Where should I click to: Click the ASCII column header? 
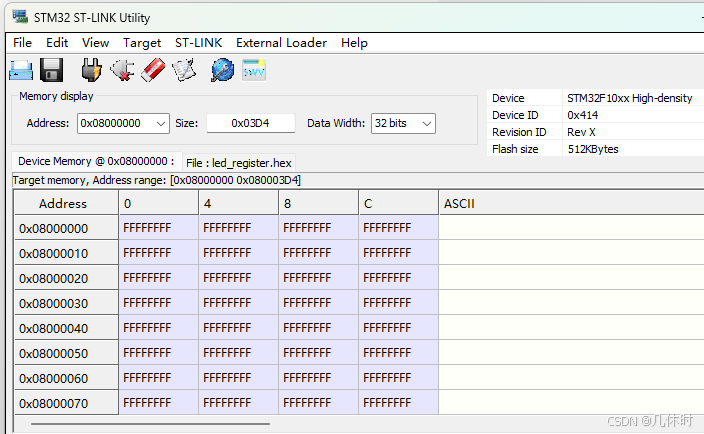click(x=572, y=203)
